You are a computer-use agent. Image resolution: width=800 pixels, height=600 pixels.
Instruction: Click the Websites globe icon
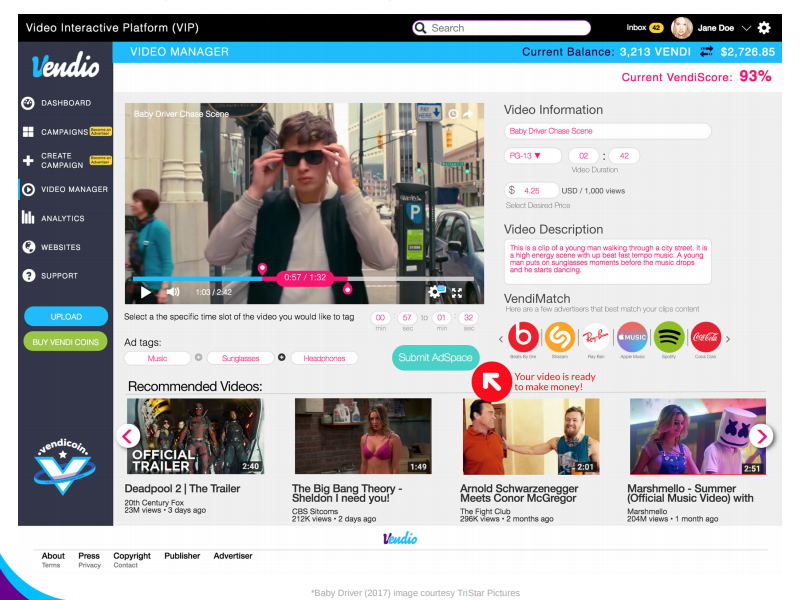coord(28,247)
